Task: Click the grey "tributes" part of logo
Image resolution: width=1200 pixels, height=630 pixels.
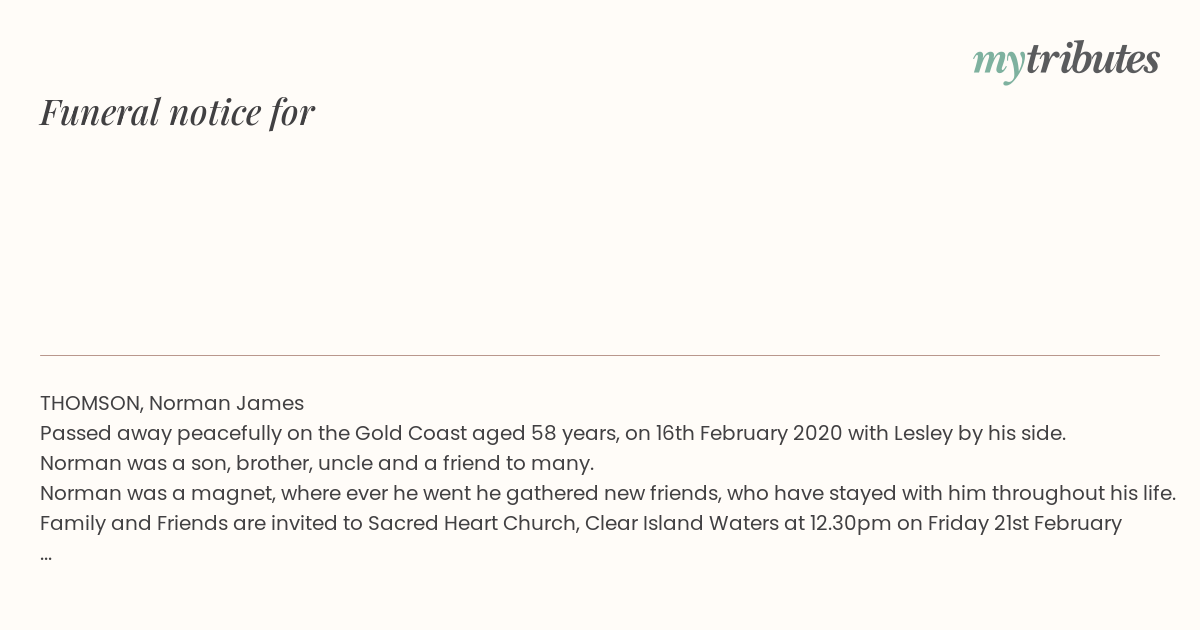Action: point(1092,59)
